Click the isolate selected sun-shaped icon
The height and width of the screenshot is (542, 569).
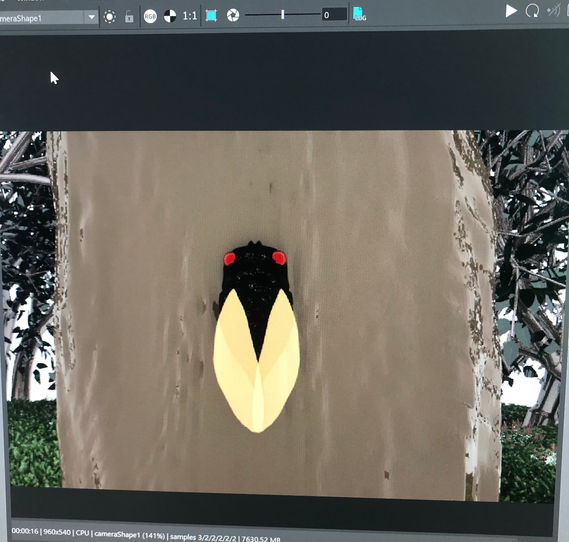tap(110, 17)
